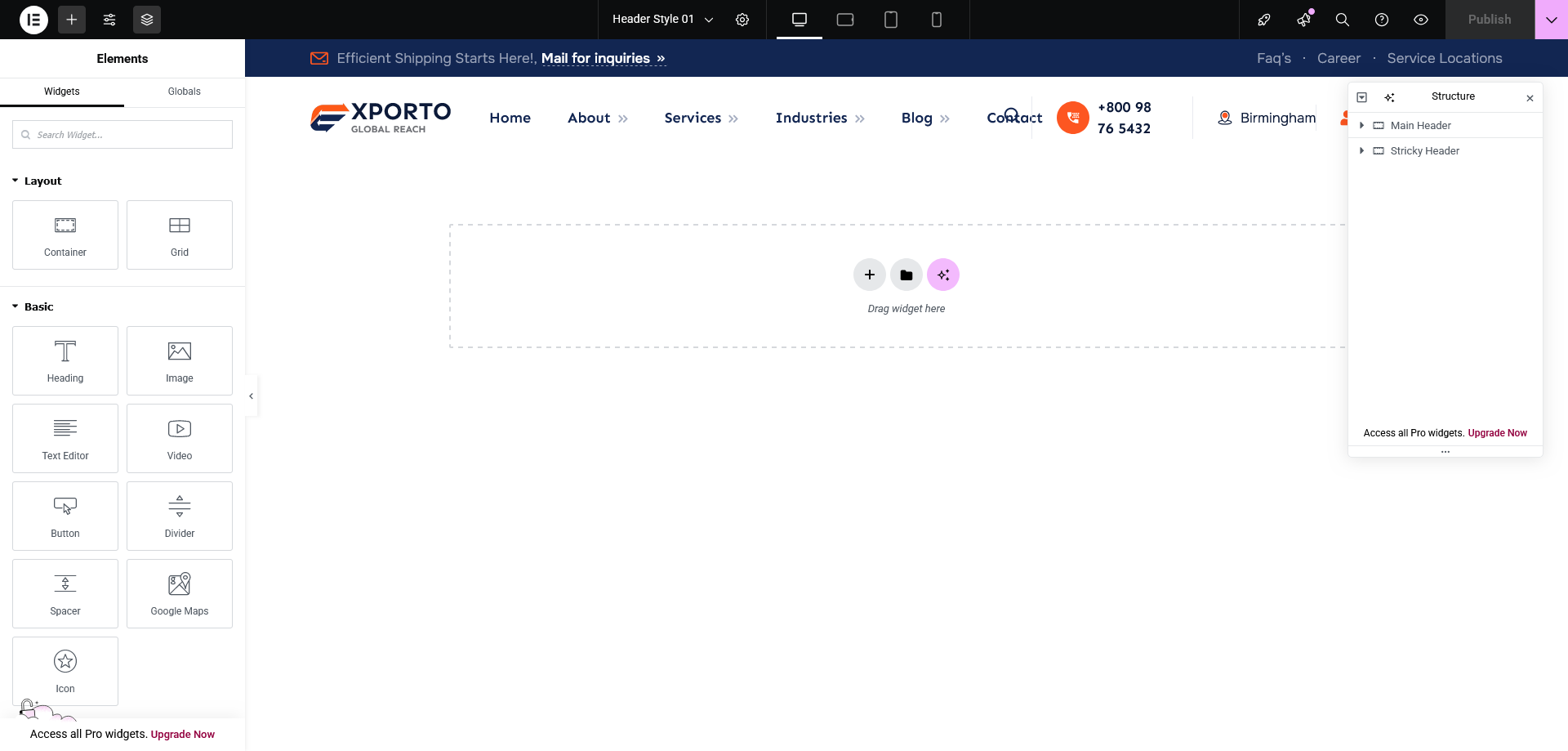Toggle the Structure layers icon

[x=147, y=20]
